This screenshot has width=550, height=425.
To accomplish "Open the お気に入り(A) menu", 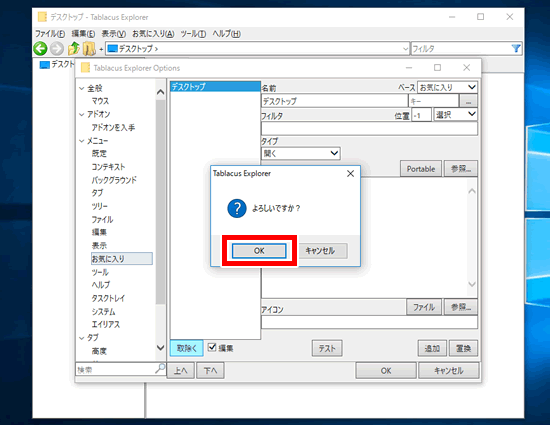I will [x=153, y=34].
